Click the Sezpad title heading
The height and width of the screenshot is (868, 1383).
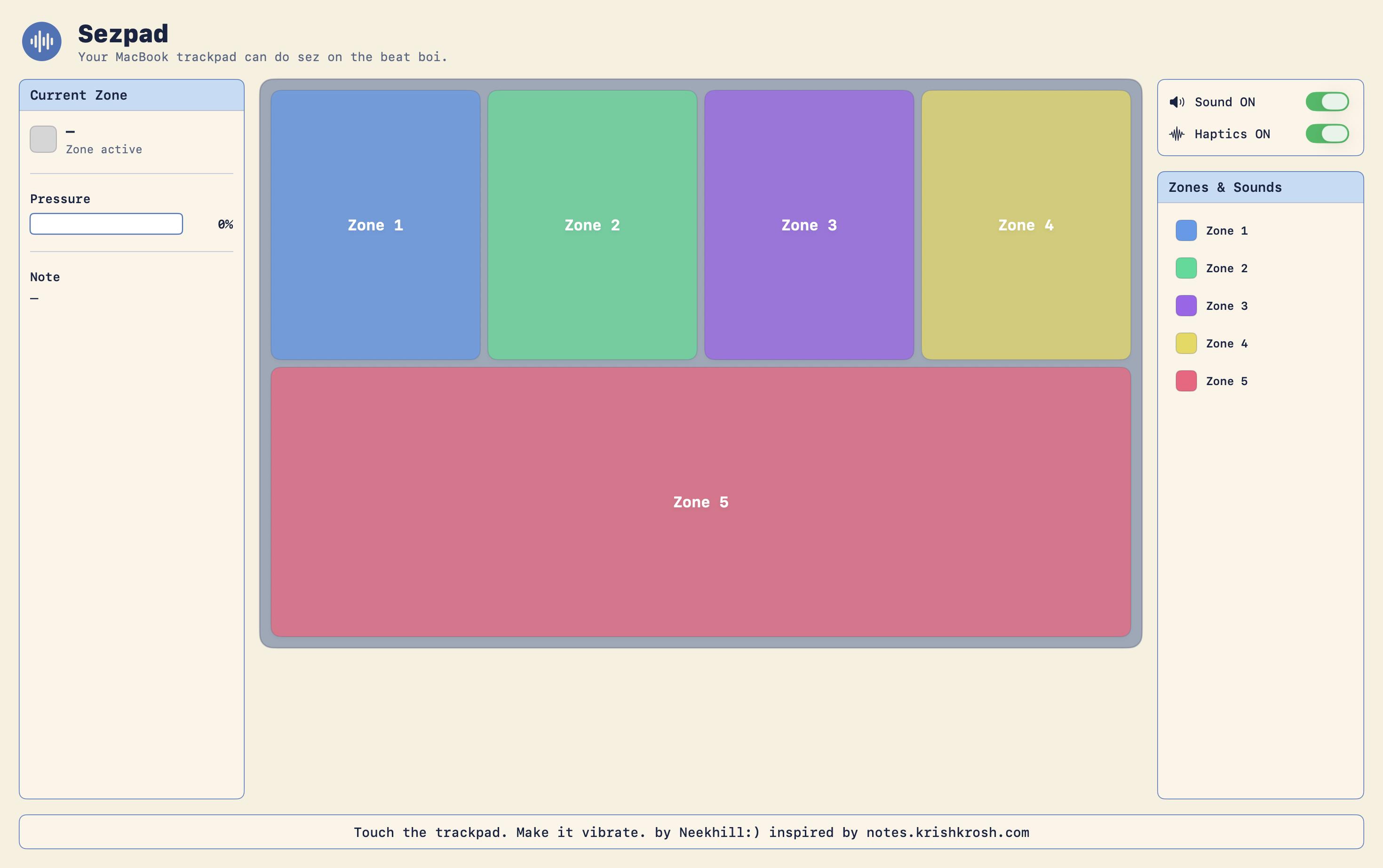coord(123,34)
